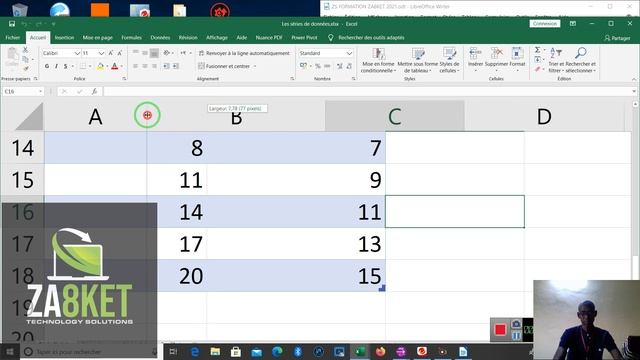640x360 pixels.
Task: Align text to the right
Action: tap(154, 66)
